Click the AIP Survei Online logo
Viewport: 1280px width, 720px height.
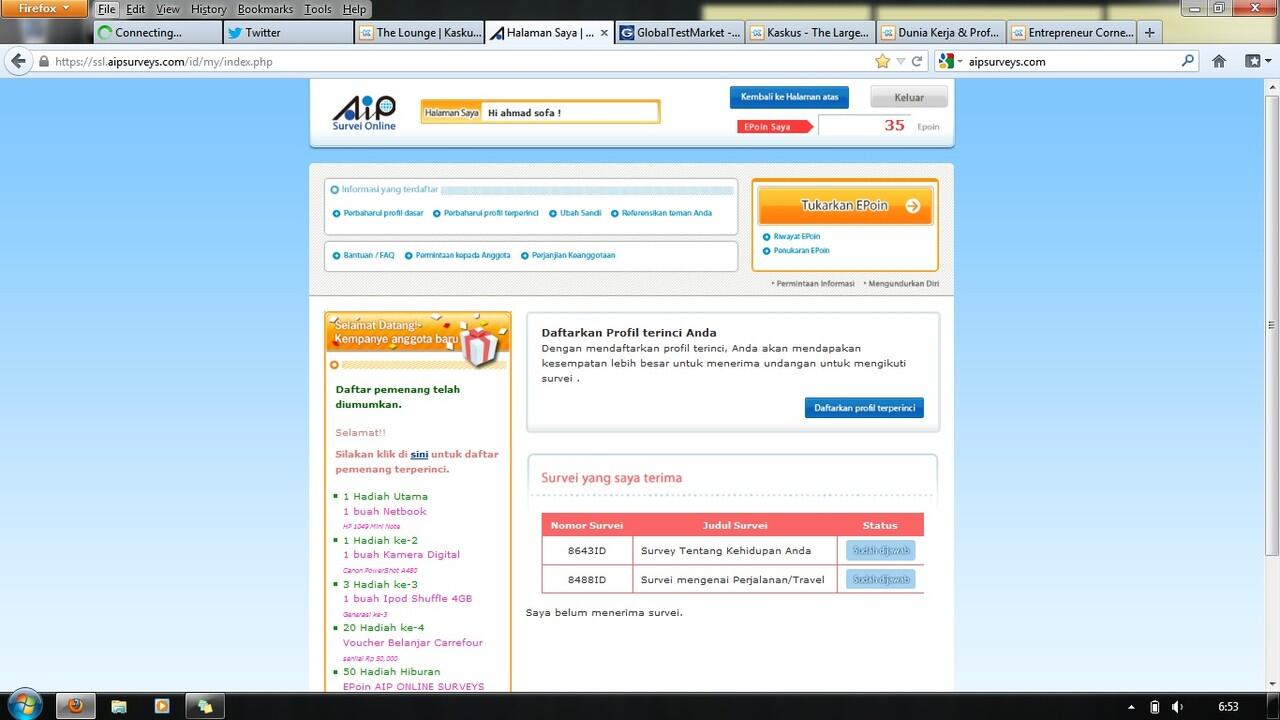pyautogui.click(x=364, y=112)
